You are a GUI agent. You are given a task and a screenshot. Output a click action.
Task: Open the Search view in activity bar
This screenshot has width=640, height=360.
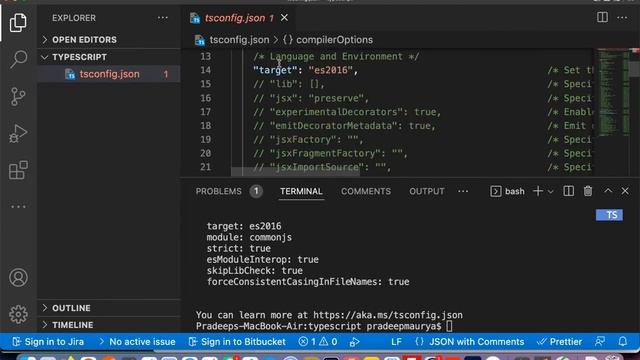tap(18, 59)
